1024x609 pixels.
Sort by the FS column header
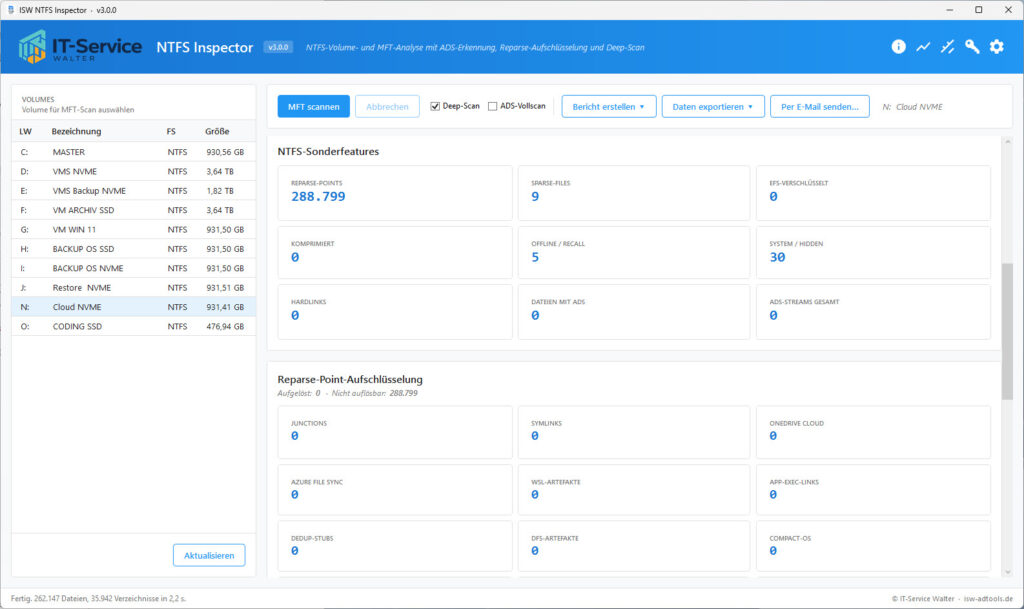pos(171,131)
